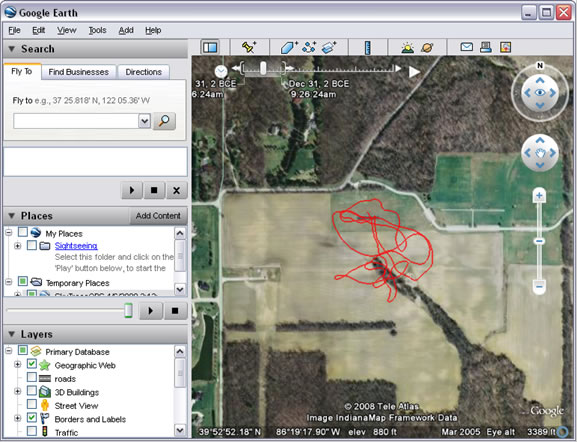Screen dimensions: 577x442
Task: Expand the Borders and Labels layer
Action: tap(17, 418)
